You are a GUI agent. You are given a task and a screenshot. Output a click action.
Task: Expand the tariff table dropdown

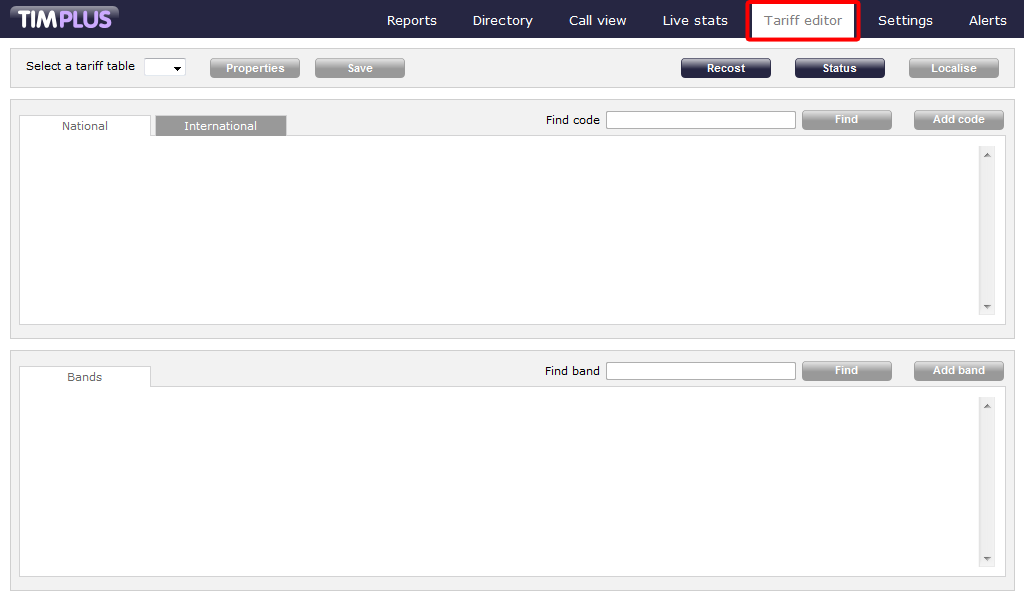[165, 67]
